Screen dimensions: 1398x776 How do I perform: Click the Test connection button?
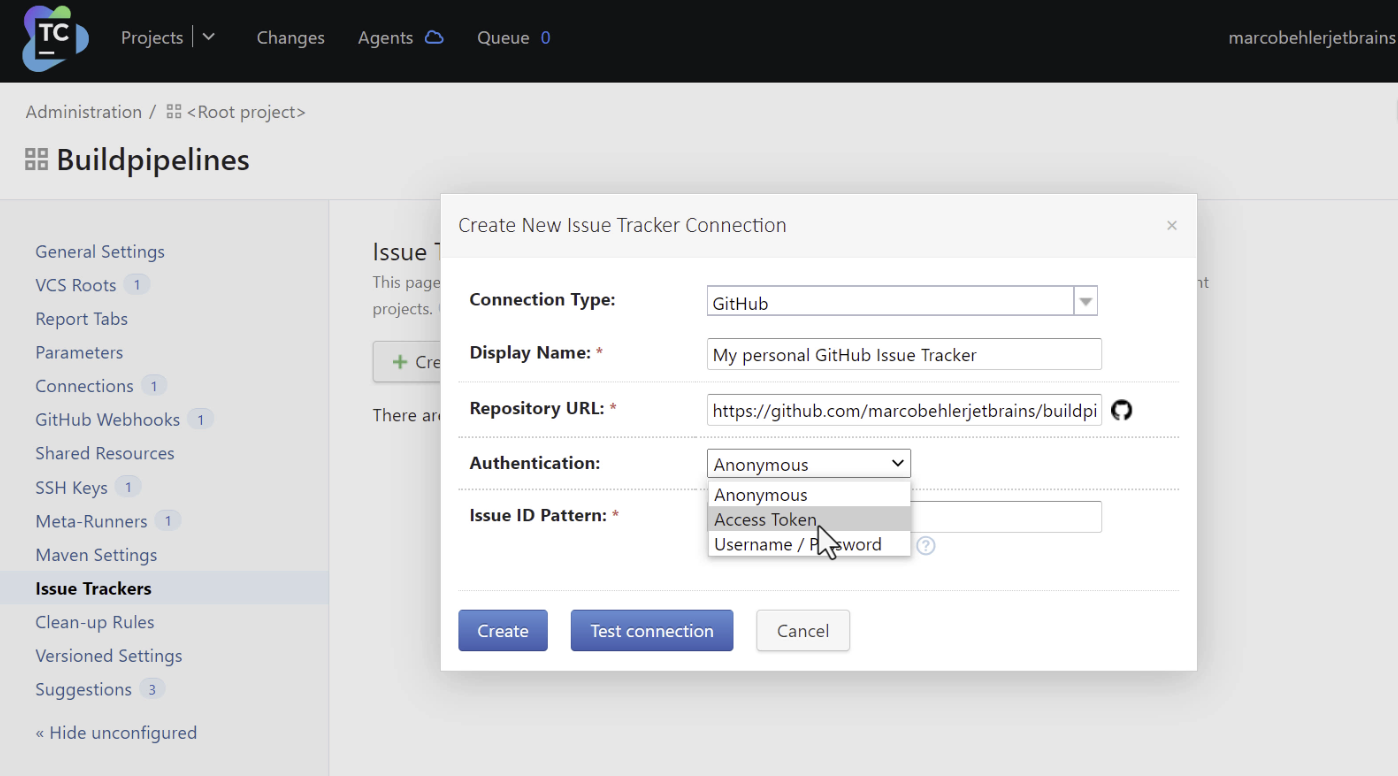(651, 630)
